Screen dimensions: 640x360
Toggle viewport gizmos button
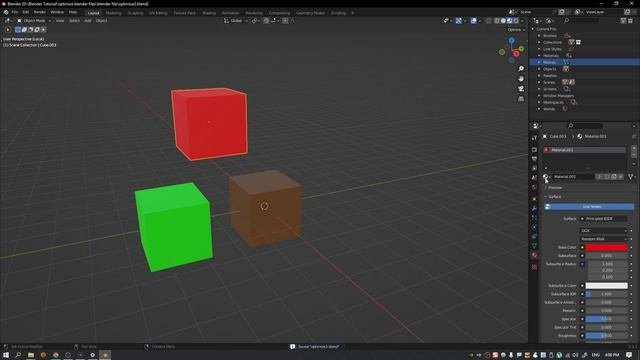coord(459,21)
